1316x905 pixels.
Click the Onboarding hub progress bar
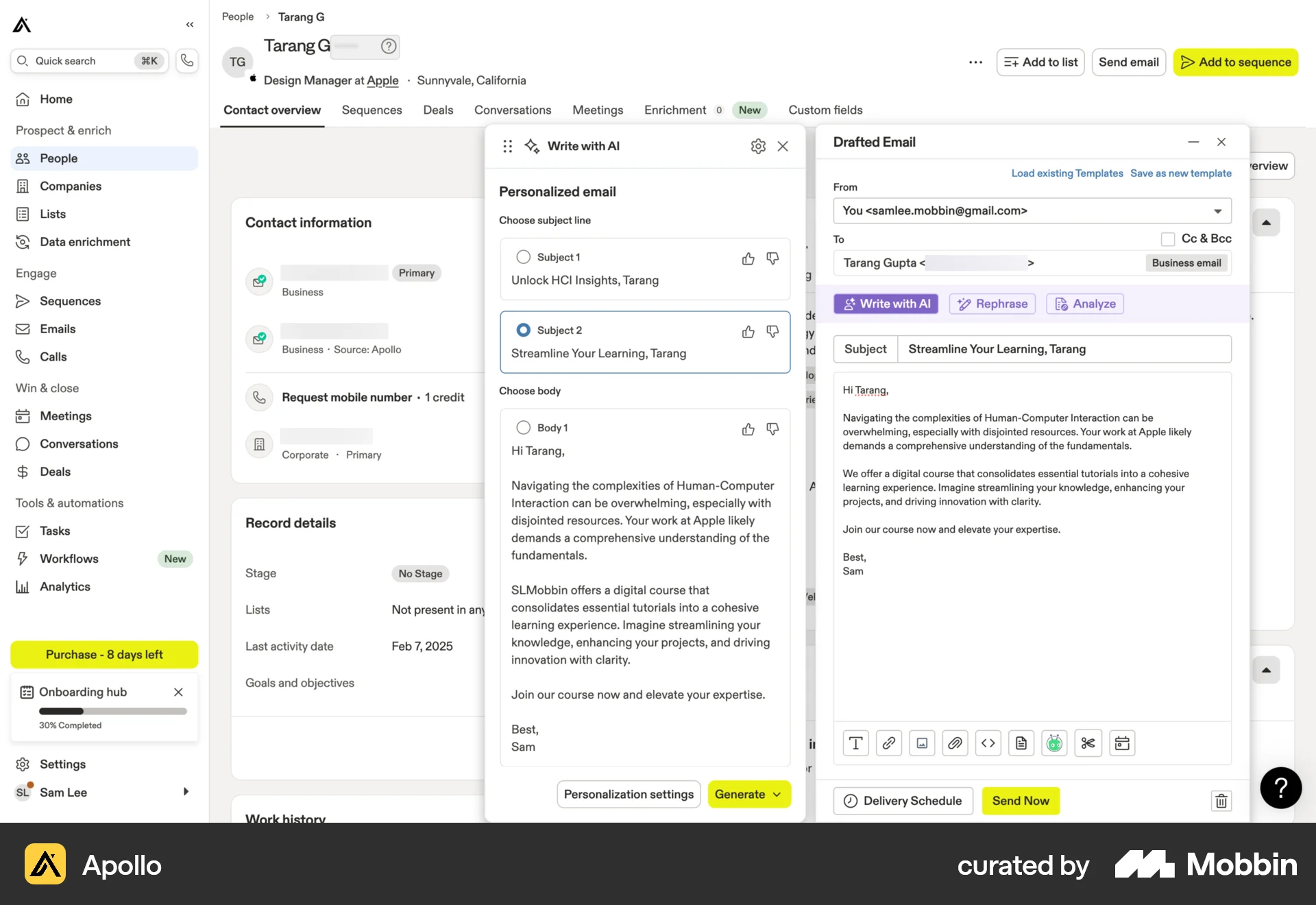(x=112, y=712)
